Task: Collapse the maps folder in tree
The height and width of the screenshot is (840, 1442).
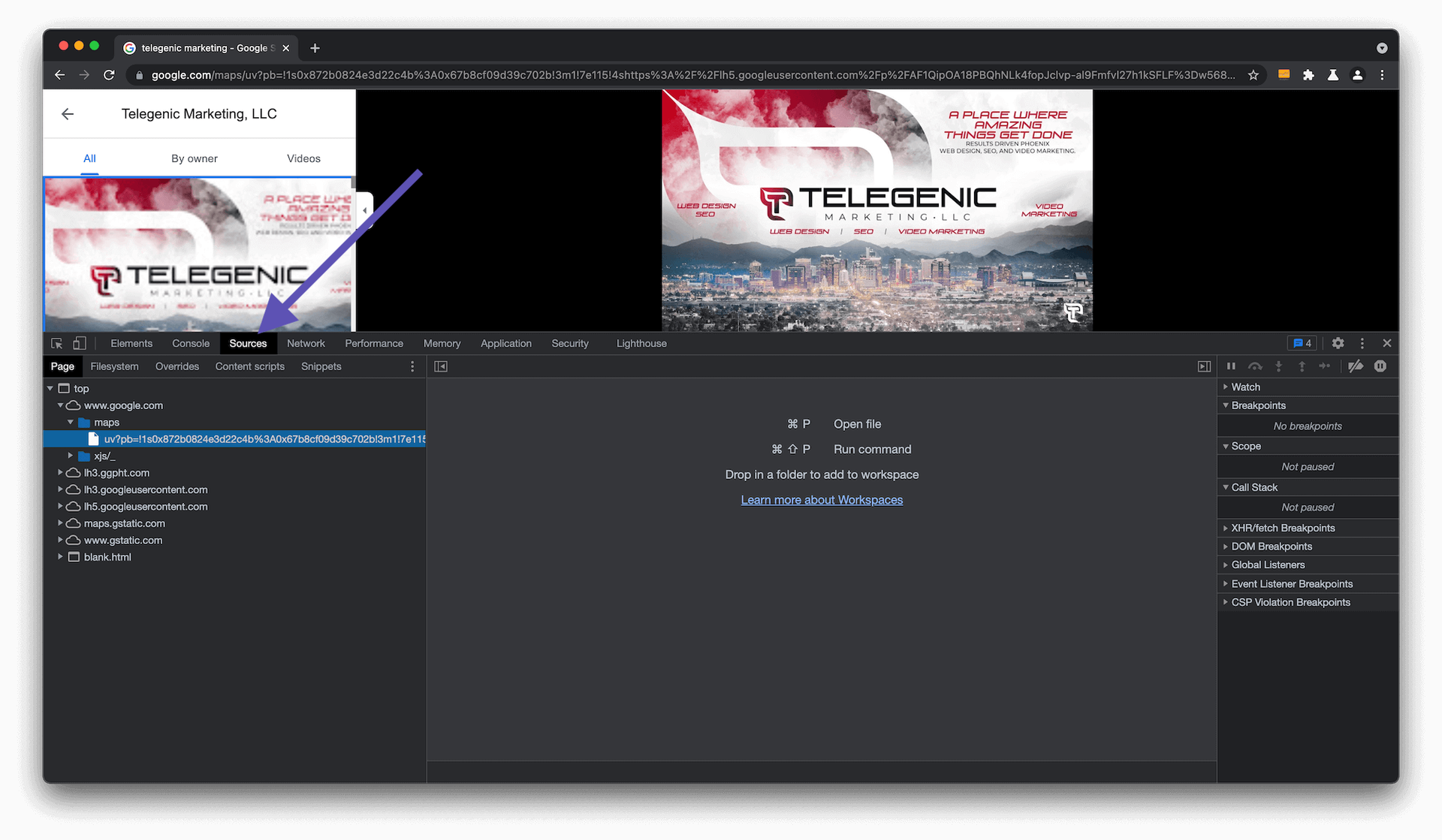Action: point(71,423)
